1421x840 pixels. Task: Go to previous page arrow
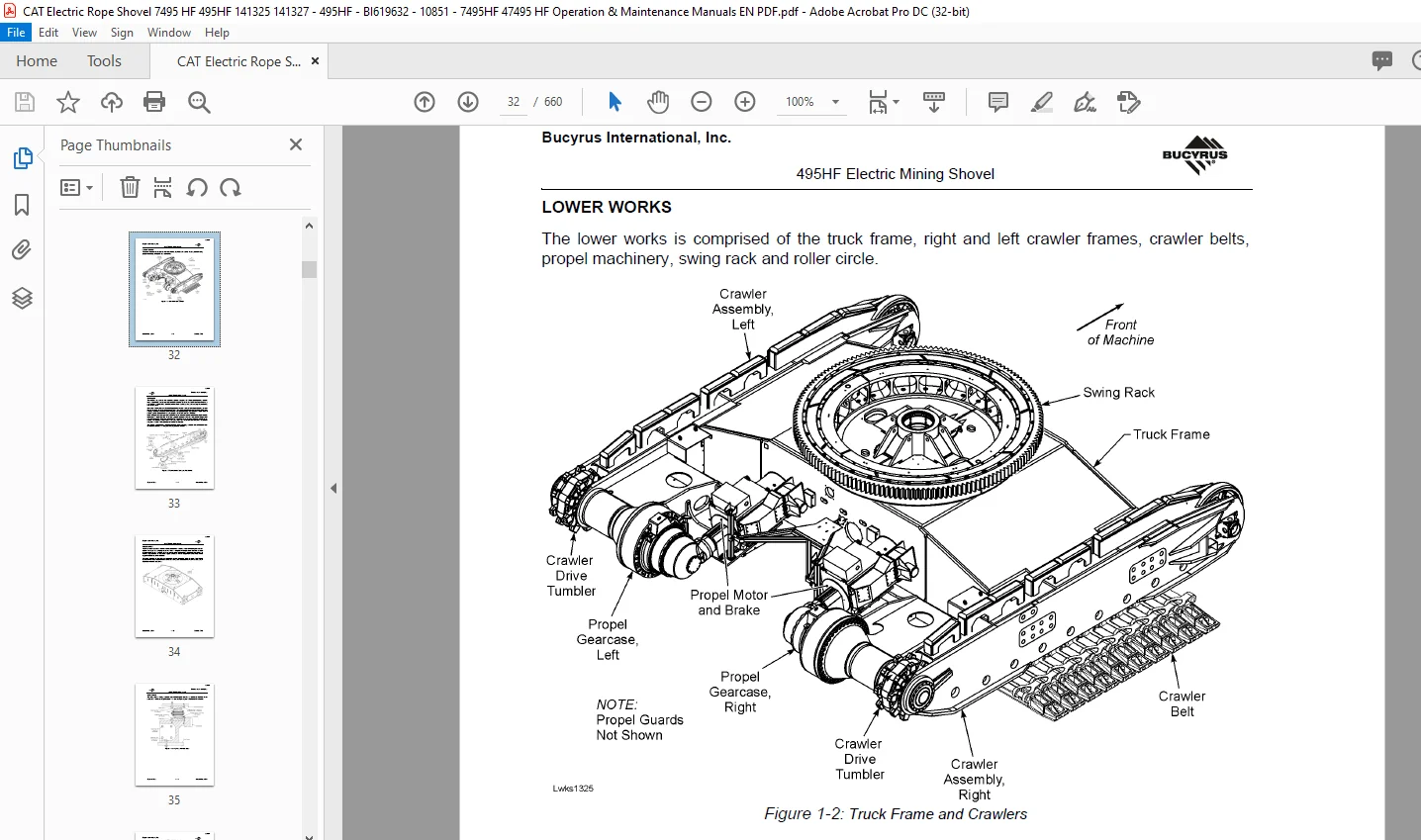pyautogui.click(x=425, y=102)
